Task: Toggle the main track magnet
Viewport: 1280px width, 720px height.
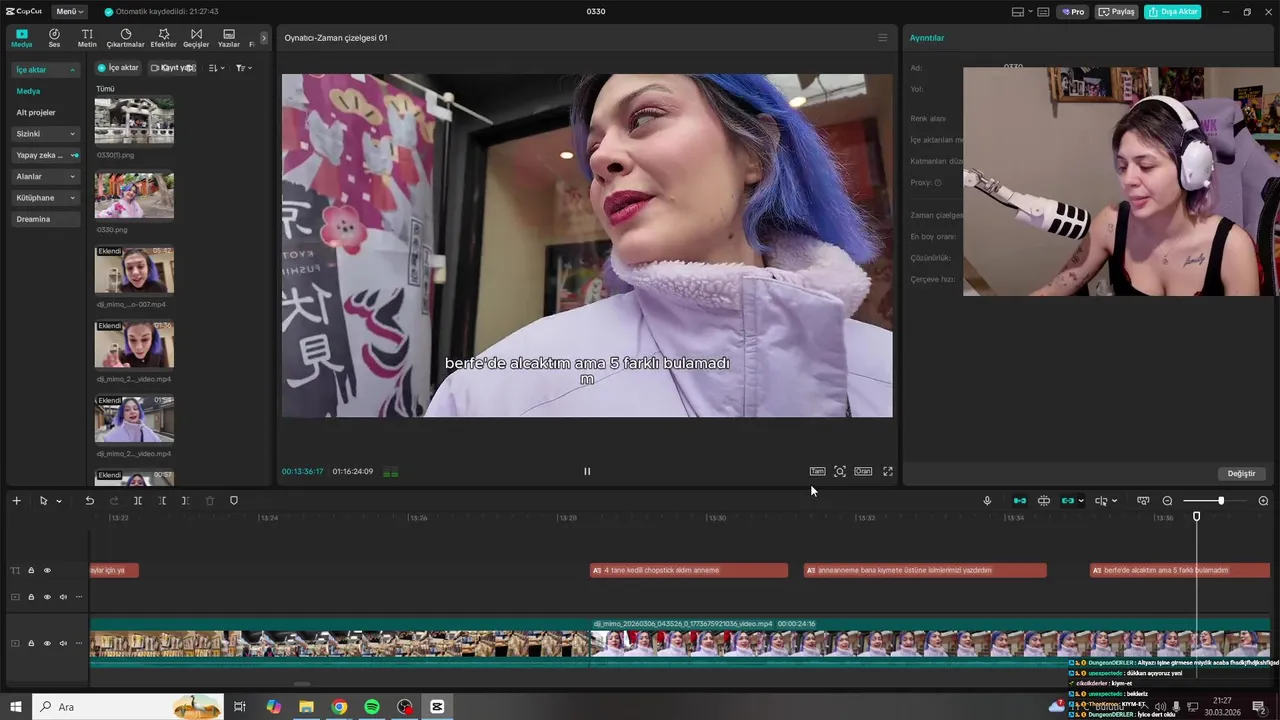Action: point(1020,500)
